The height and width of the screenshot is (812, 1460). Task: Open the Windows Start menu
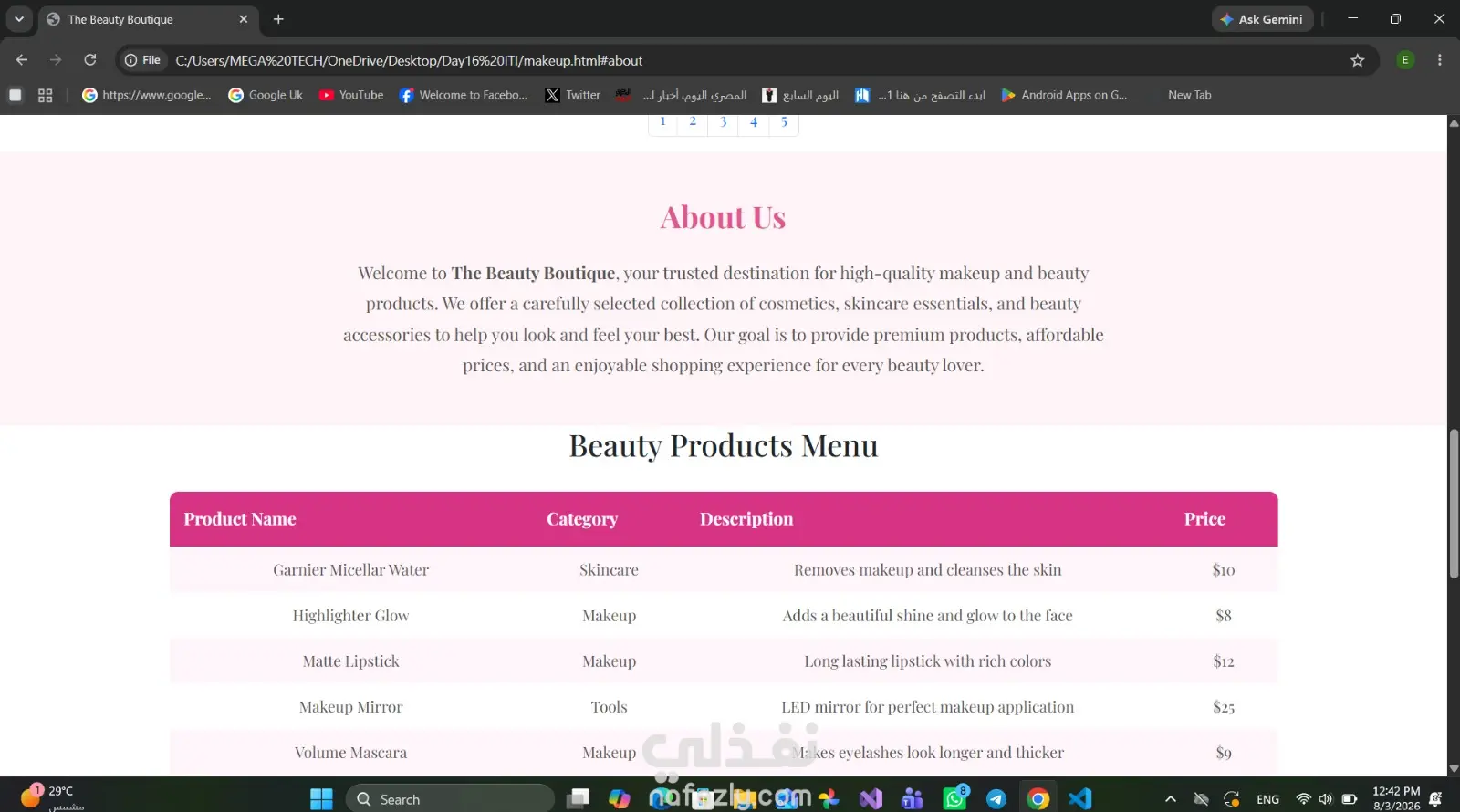[321, 799]
